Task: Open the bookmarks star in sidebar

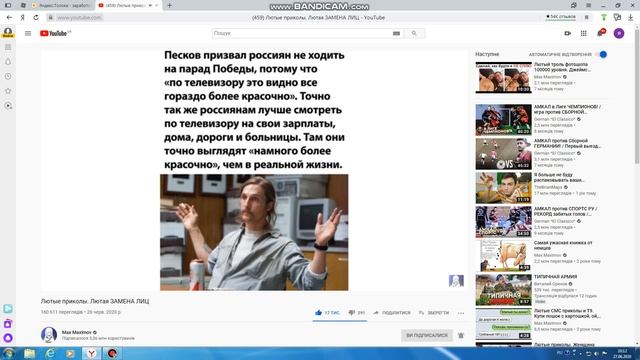Action: pyautogui.click(x=8, y=91)
